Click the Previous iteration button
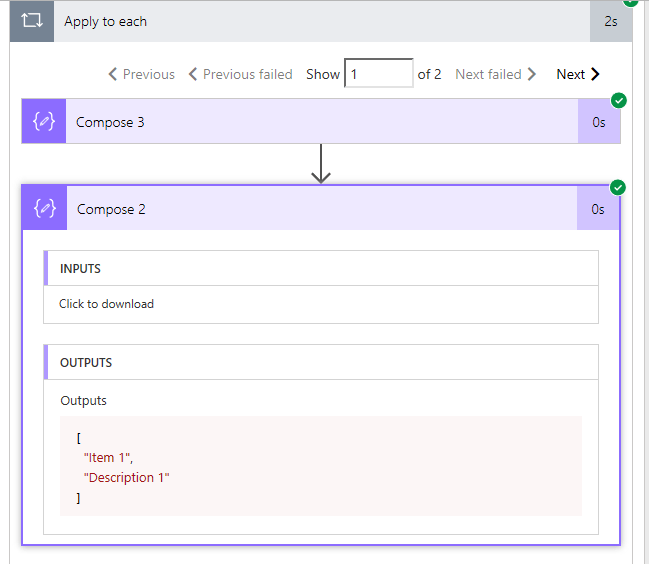649x564 pixels. click(142, 74)
